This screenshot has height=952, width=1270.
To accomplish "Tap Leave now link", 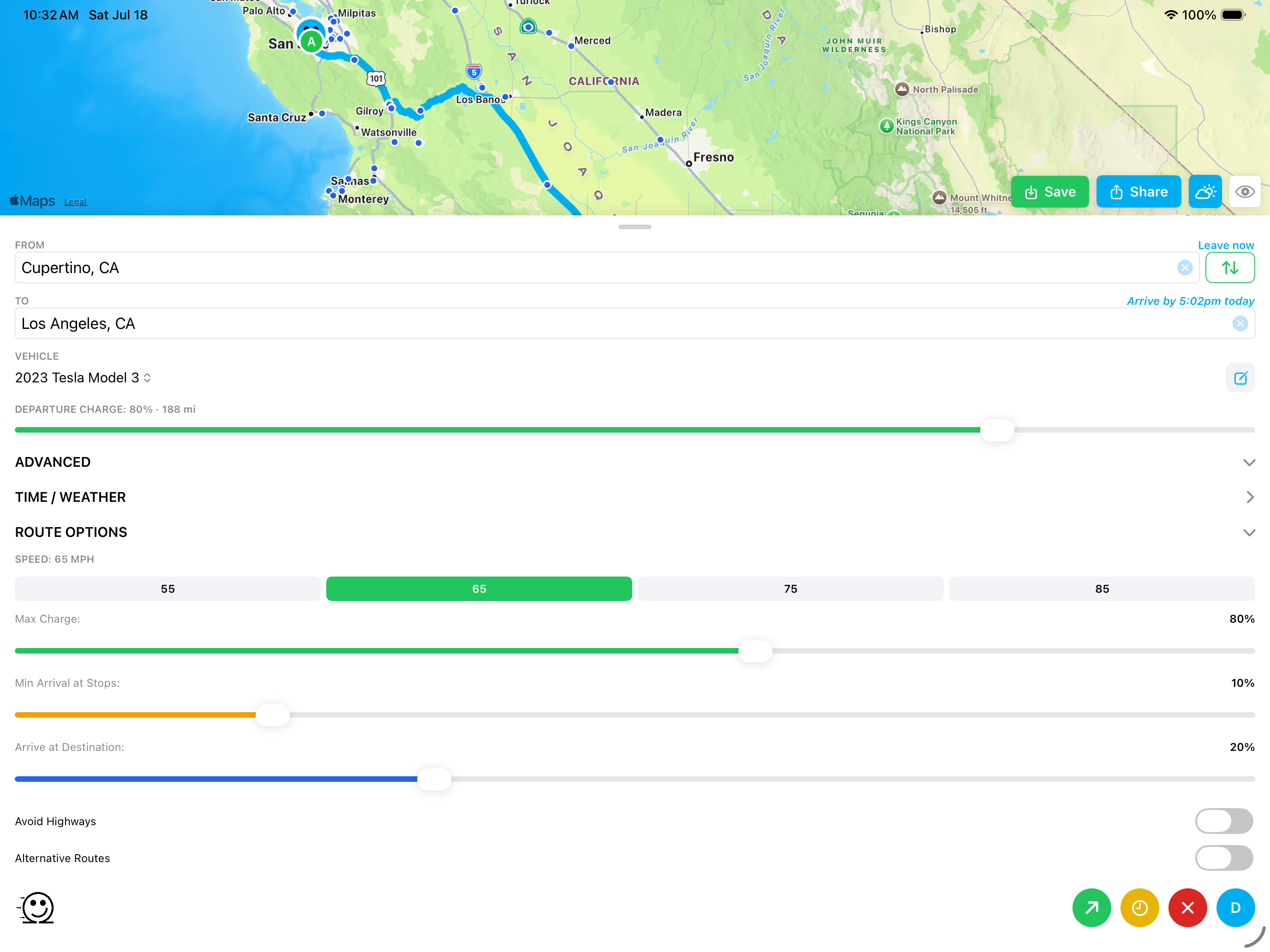I will (x=1225, y=245).
